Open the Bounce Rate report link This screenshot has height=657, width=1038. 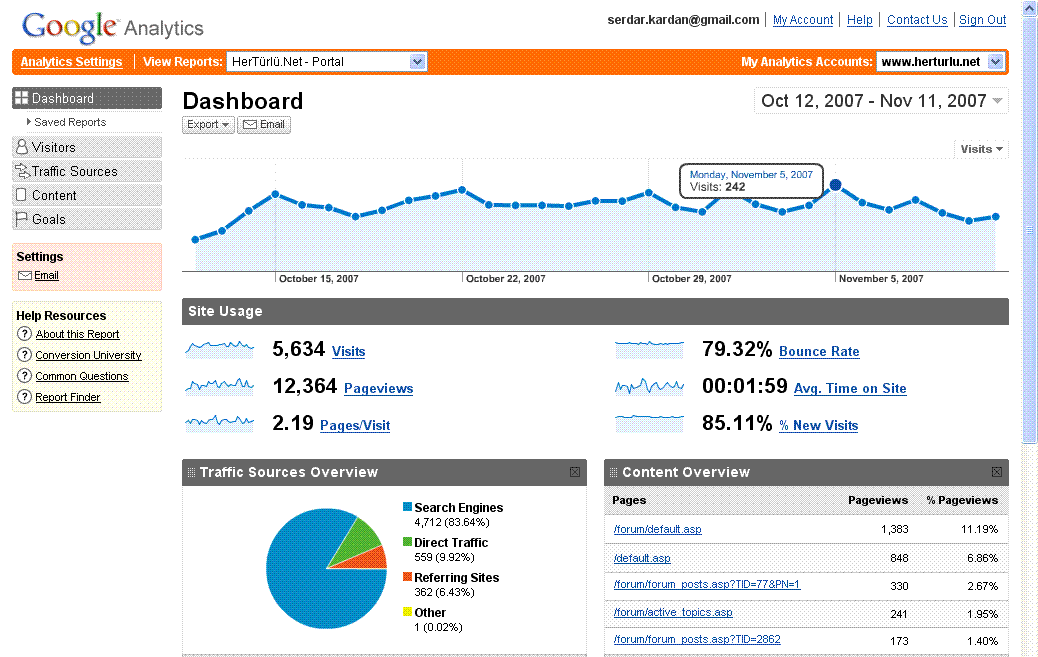coord(818,351)
